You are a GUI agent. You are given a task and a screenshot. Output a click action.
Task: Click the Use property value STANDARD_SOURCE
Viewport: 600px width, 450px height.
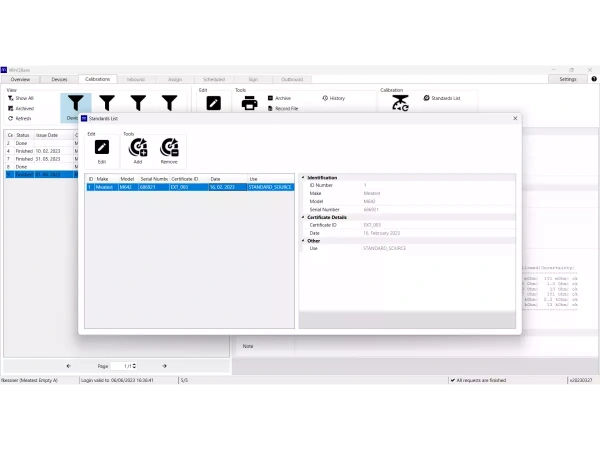point(438,248)
